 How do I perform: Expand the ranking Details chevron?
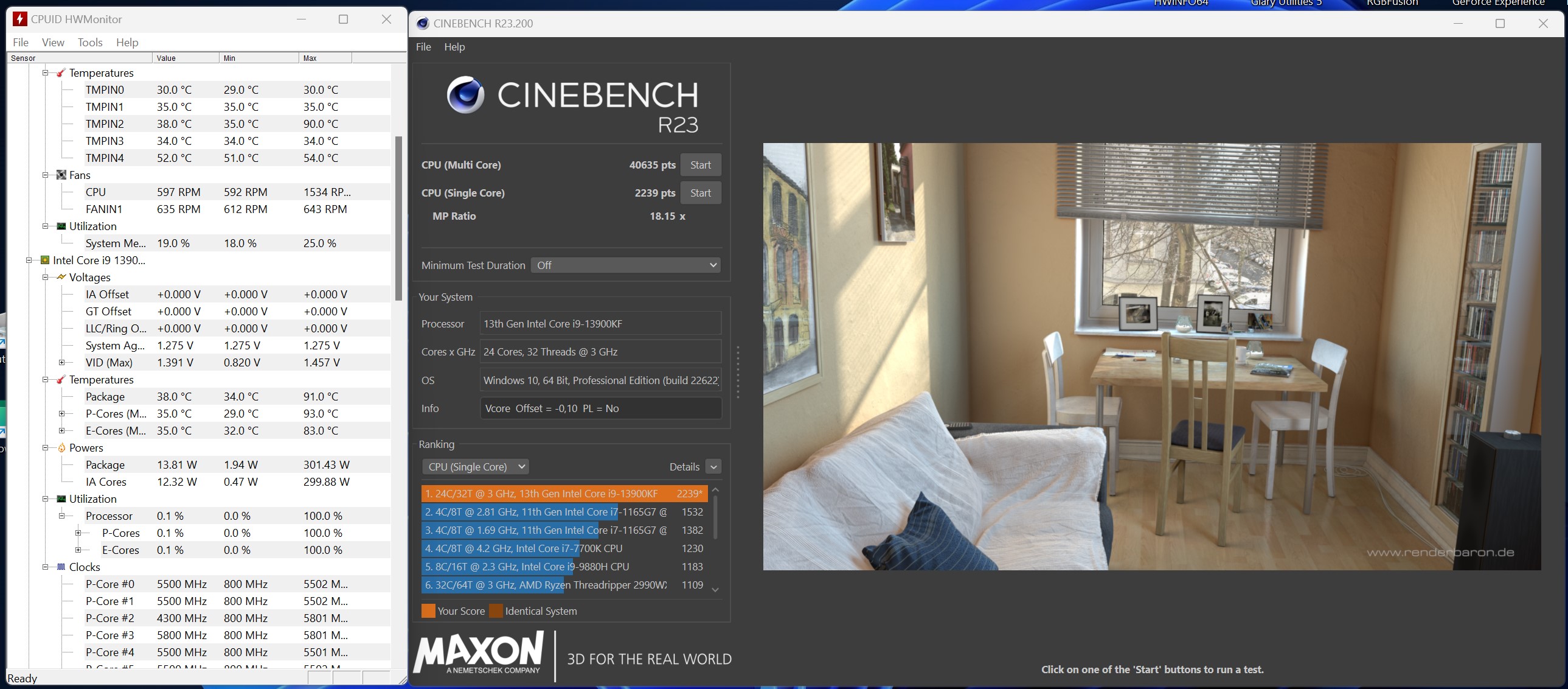point(713,467)
